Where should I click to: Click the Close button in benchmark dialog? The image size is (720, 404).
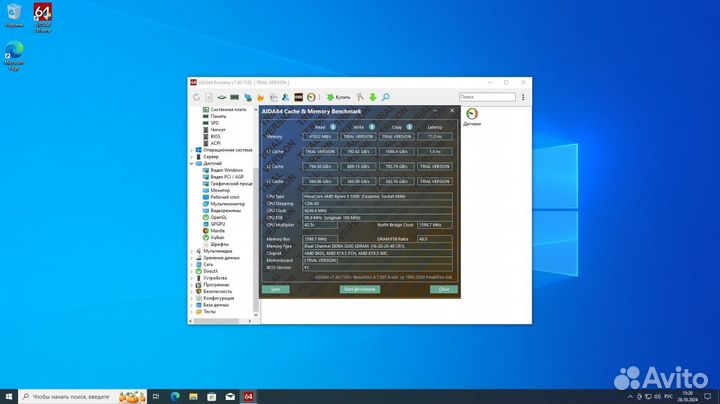point(444,289)
